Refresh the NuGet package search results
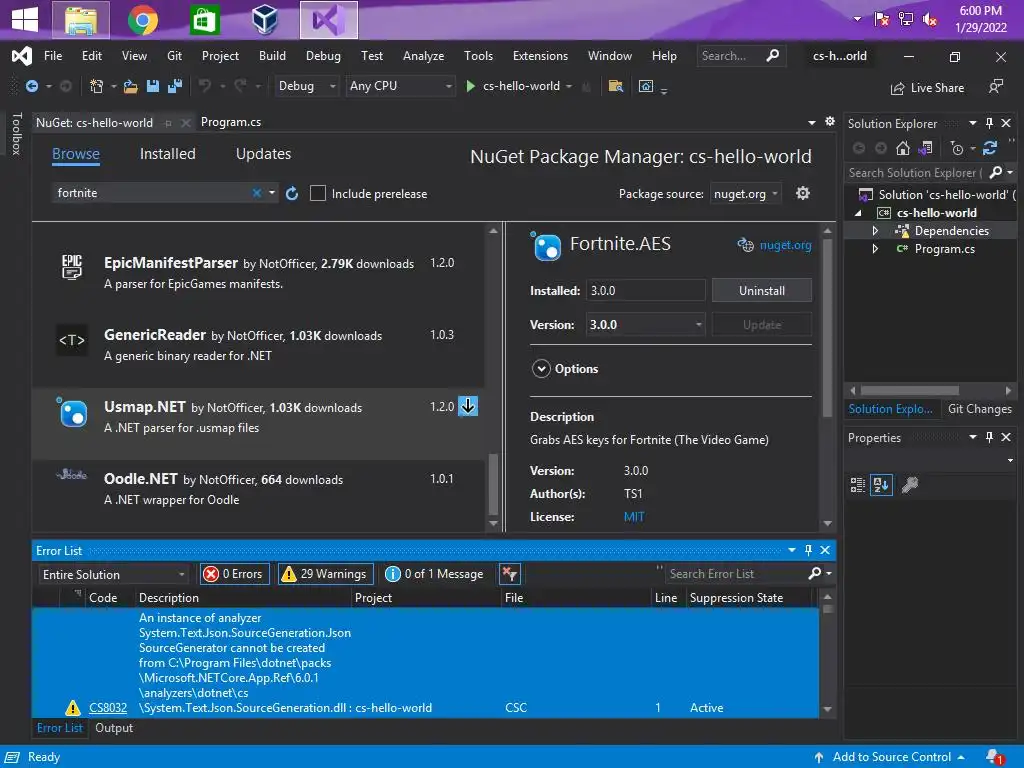The height and width of the screenshot is (768, 1024). [292, 193]
